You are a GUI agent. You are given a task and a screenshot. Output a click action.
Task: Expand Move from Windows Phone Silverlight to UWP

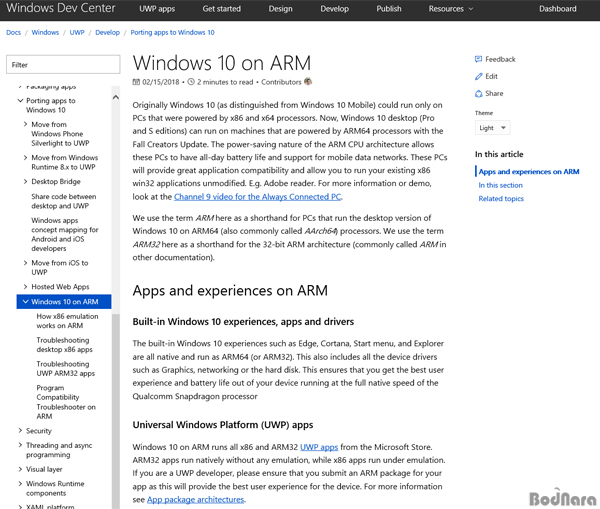[25, 124]
